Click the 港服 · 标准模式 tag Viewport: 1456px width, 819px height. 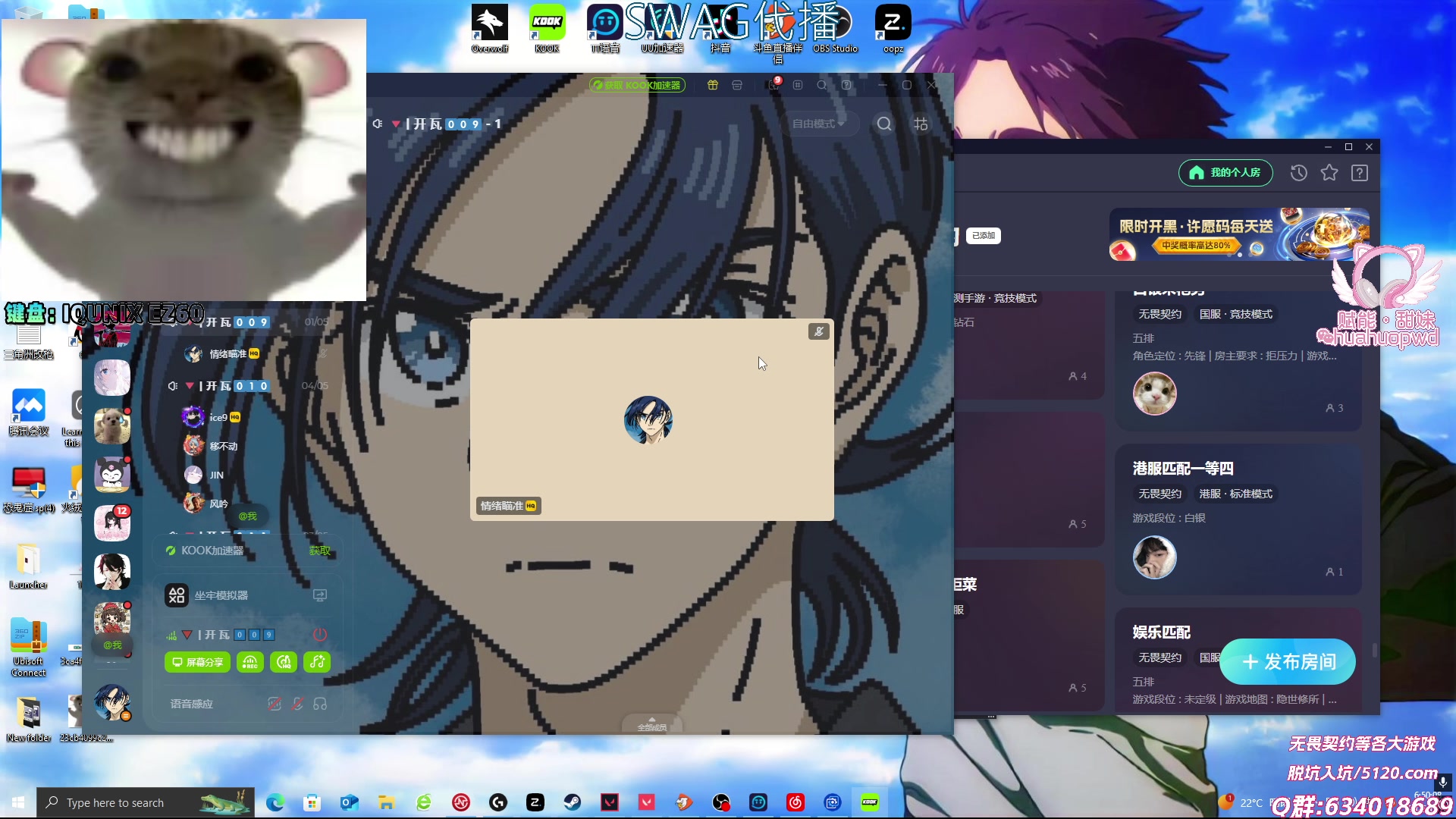1235,494
